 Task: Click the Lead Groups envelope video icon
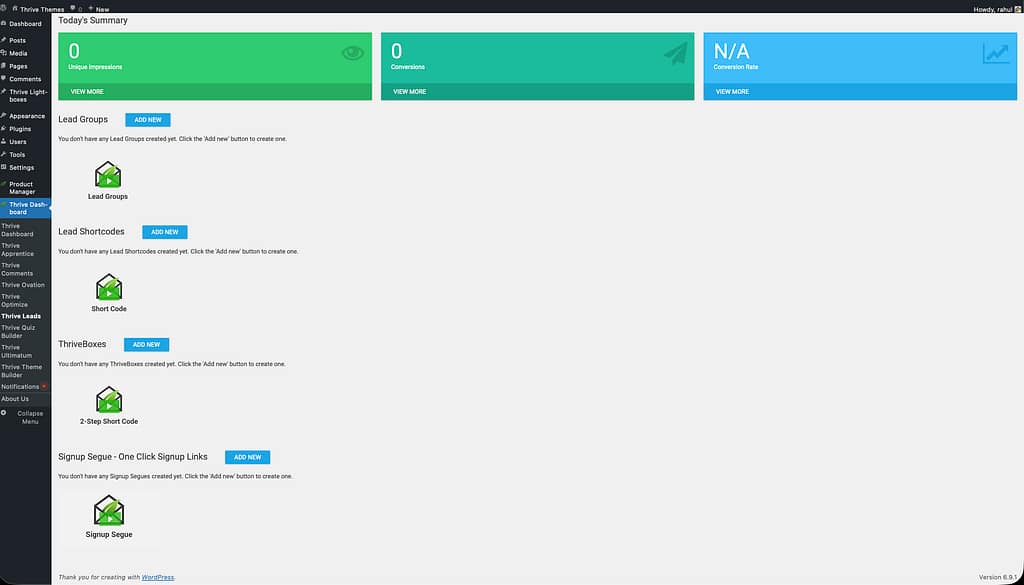point(108,175)
